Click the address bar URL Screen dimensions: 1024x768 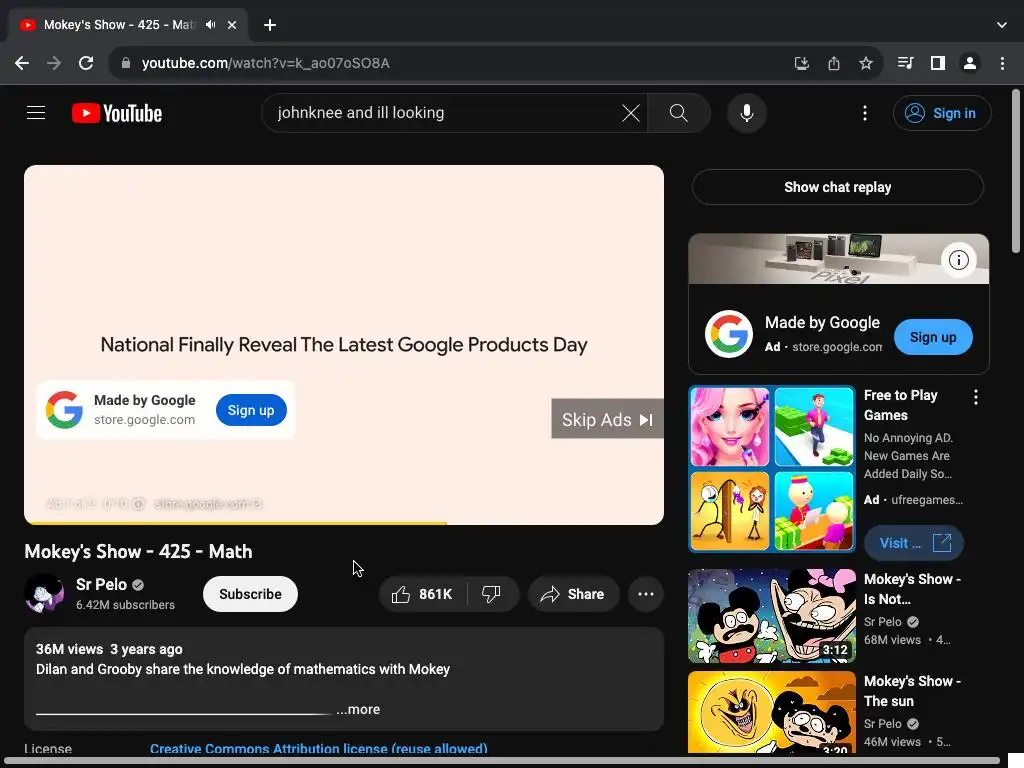point(266,63)
